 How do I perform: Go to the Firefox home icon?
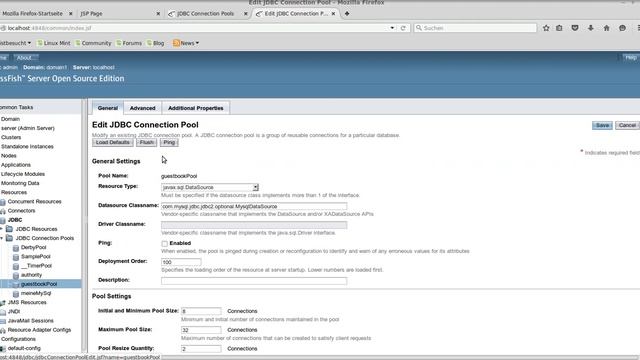tap(607, 28)
